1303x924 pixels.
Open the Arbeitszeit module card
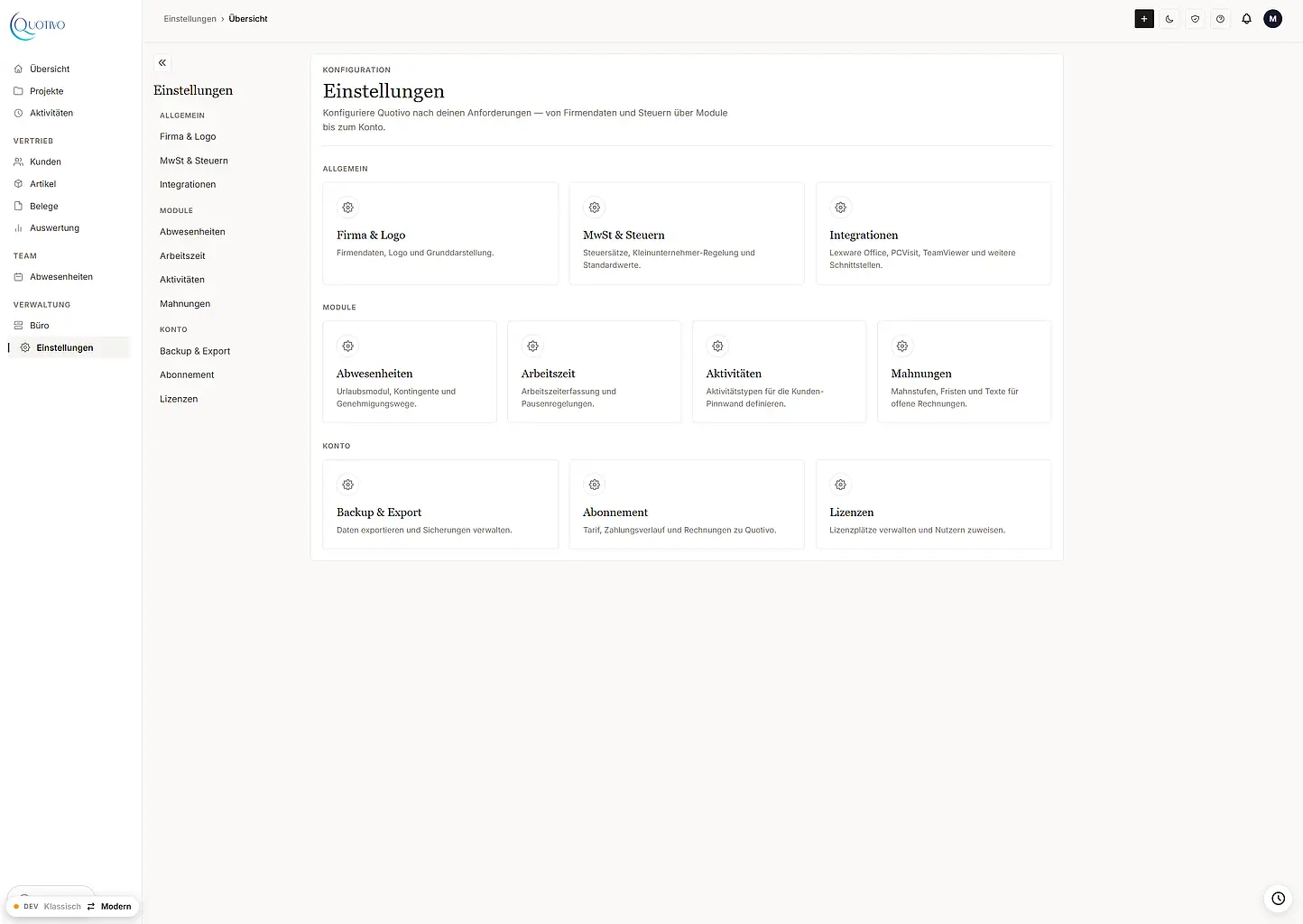[595, 372]
